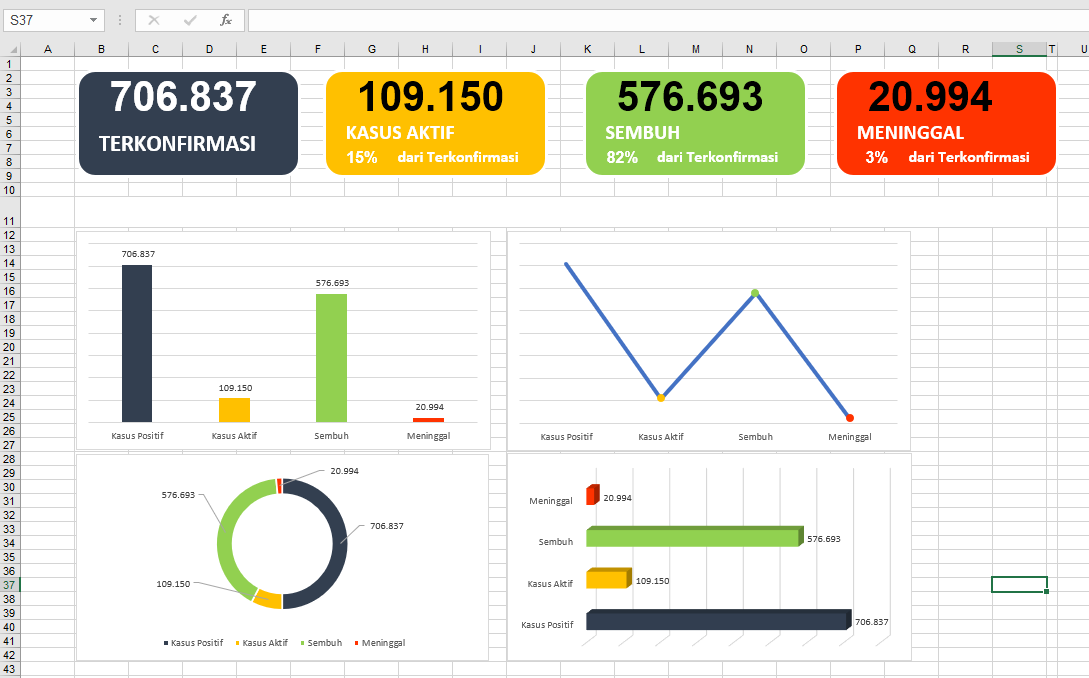
Task: Click the Insert Function (fx) icon
Action: pyautogui.click(x=225, y=19)
